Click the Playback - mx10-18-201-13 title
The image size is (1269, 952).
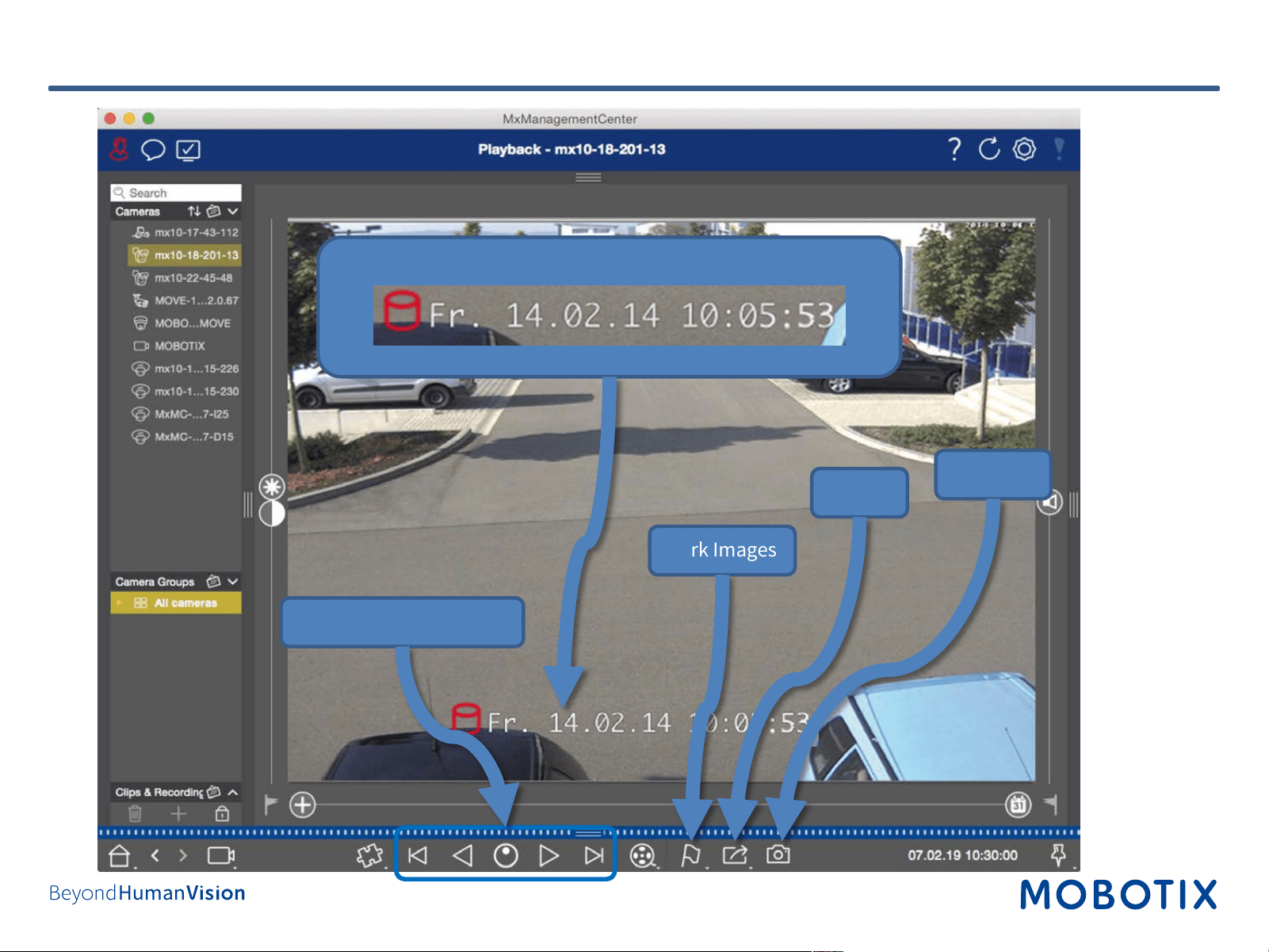[x=571, y=149]
